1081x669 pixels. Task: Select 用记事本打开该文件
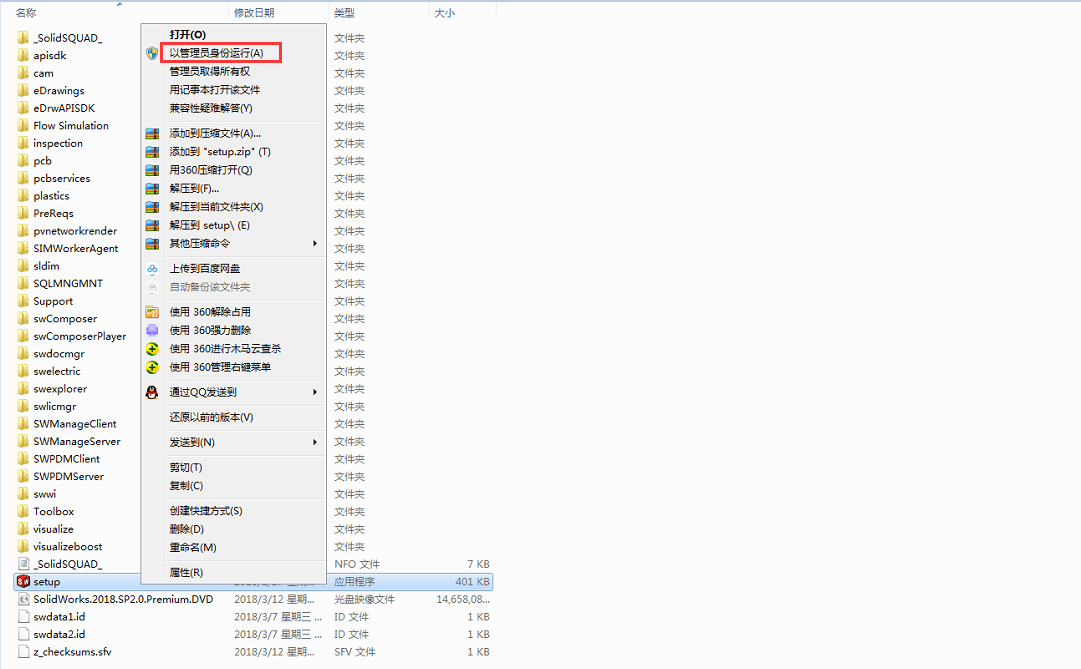(x=214, y=90)
